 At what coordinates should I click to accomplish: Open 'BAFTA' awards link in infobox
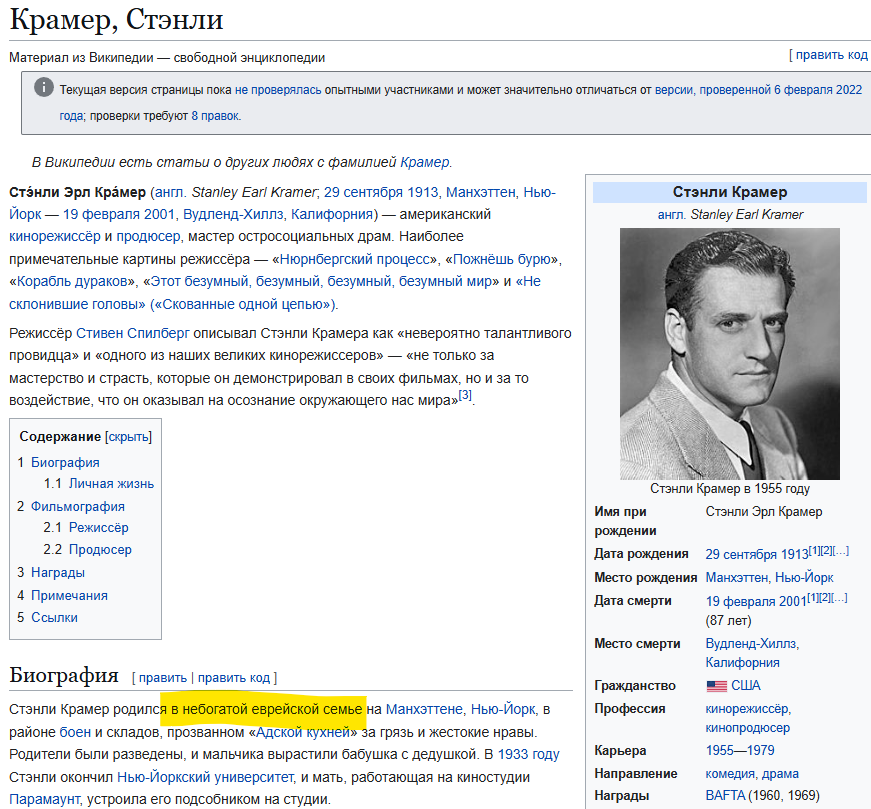coord(725,796)
